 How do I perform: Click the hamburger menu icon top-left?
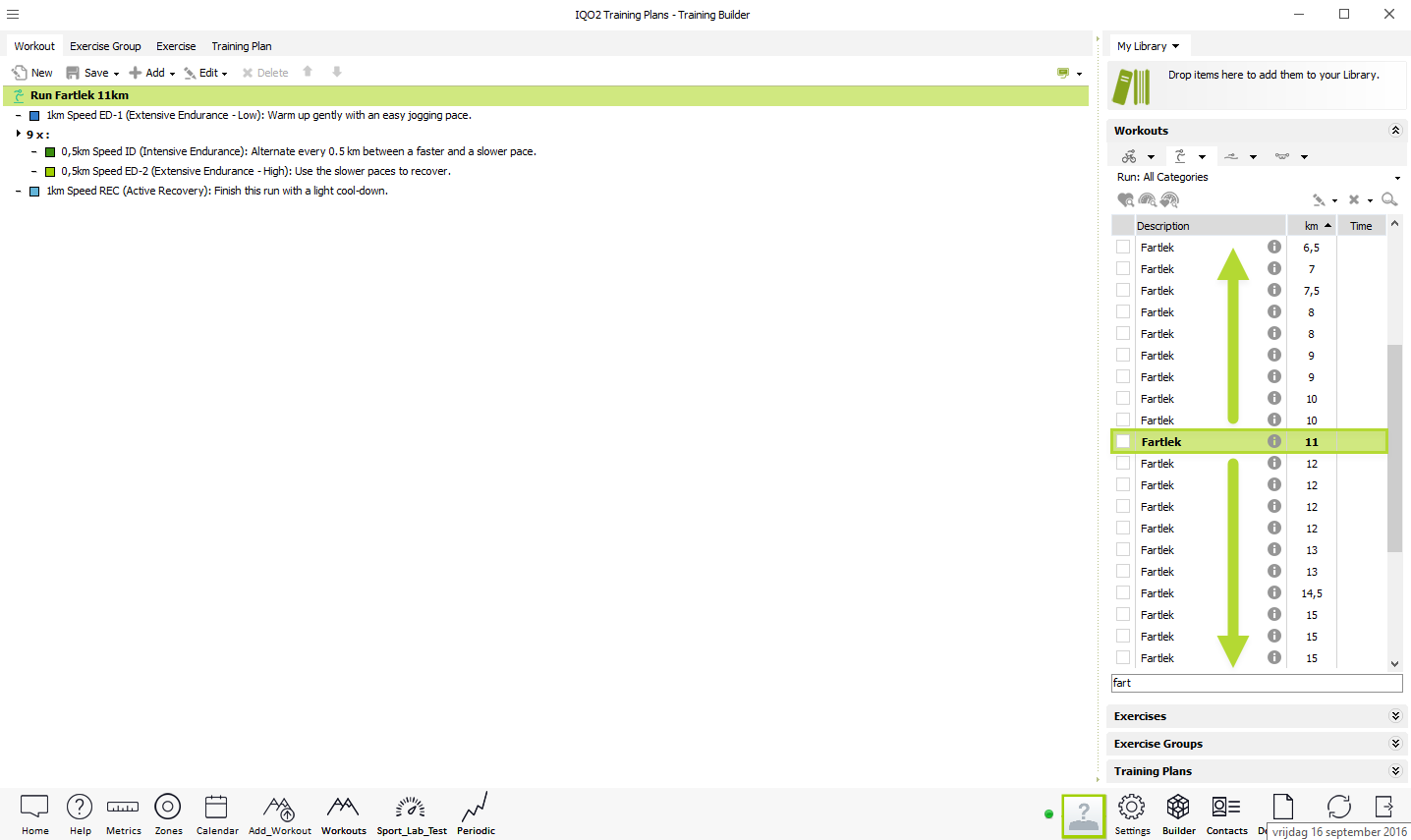(x=13, y=15)
